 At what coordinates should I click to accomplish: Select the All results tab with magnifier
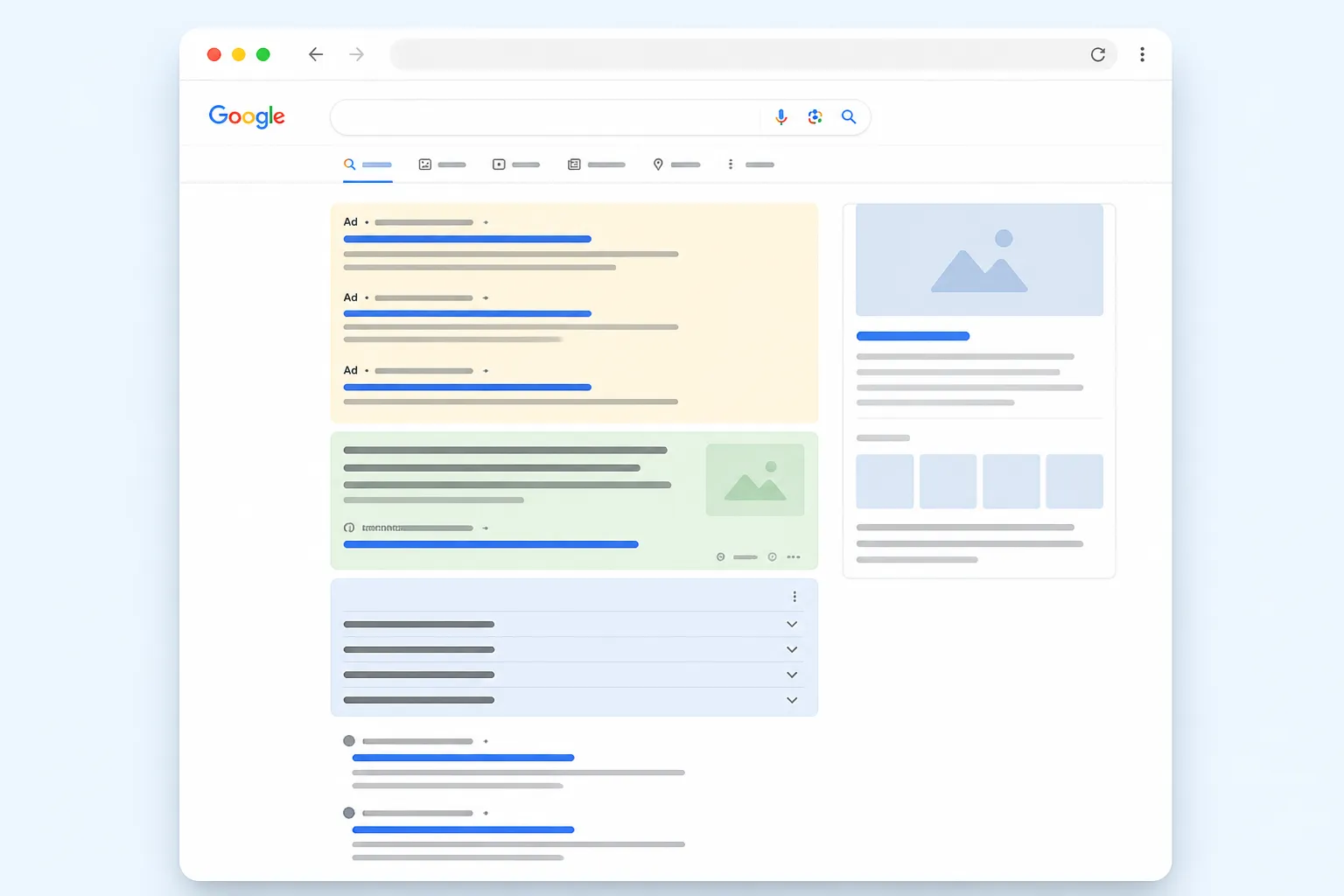pos(367,164)
